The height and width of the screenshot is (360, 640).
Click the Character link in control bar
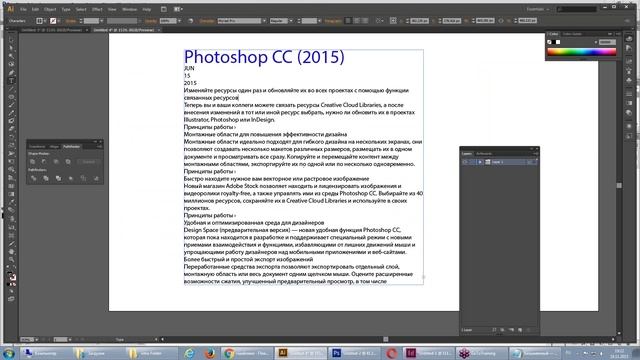point(207,21)
